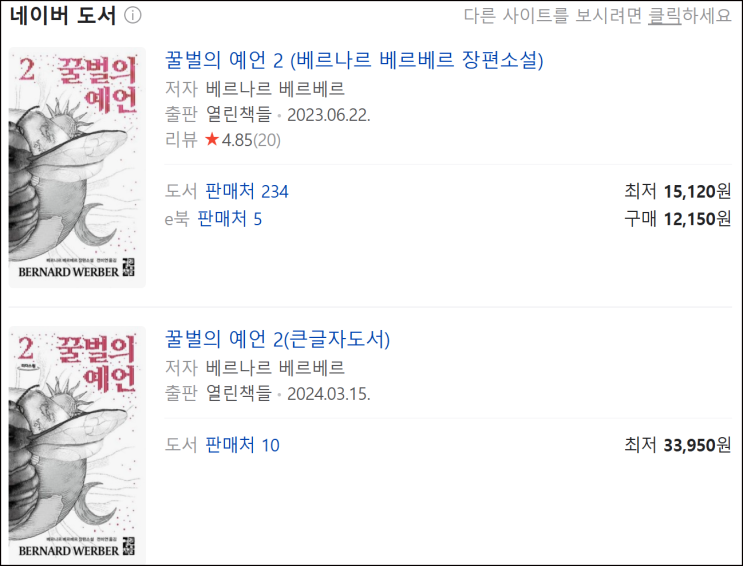The image size is (743, 566).
Task: Select author 베르나르 베르베르 of the first book
Action: [275, 89]
